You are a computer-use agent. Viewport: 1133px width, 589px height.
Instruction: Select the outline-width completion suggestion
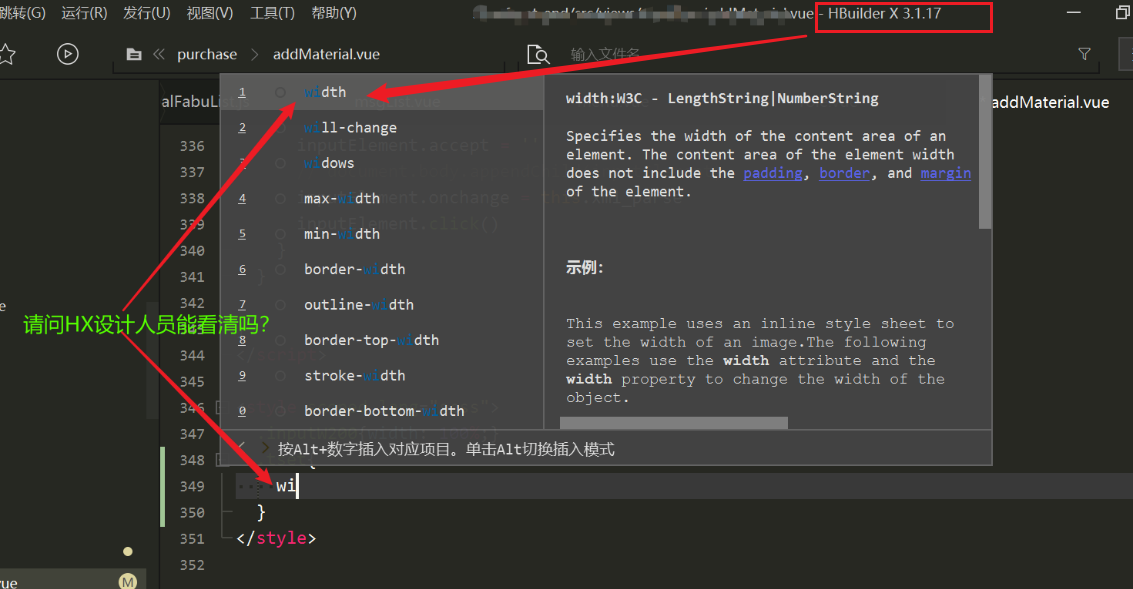pos(382,305)
